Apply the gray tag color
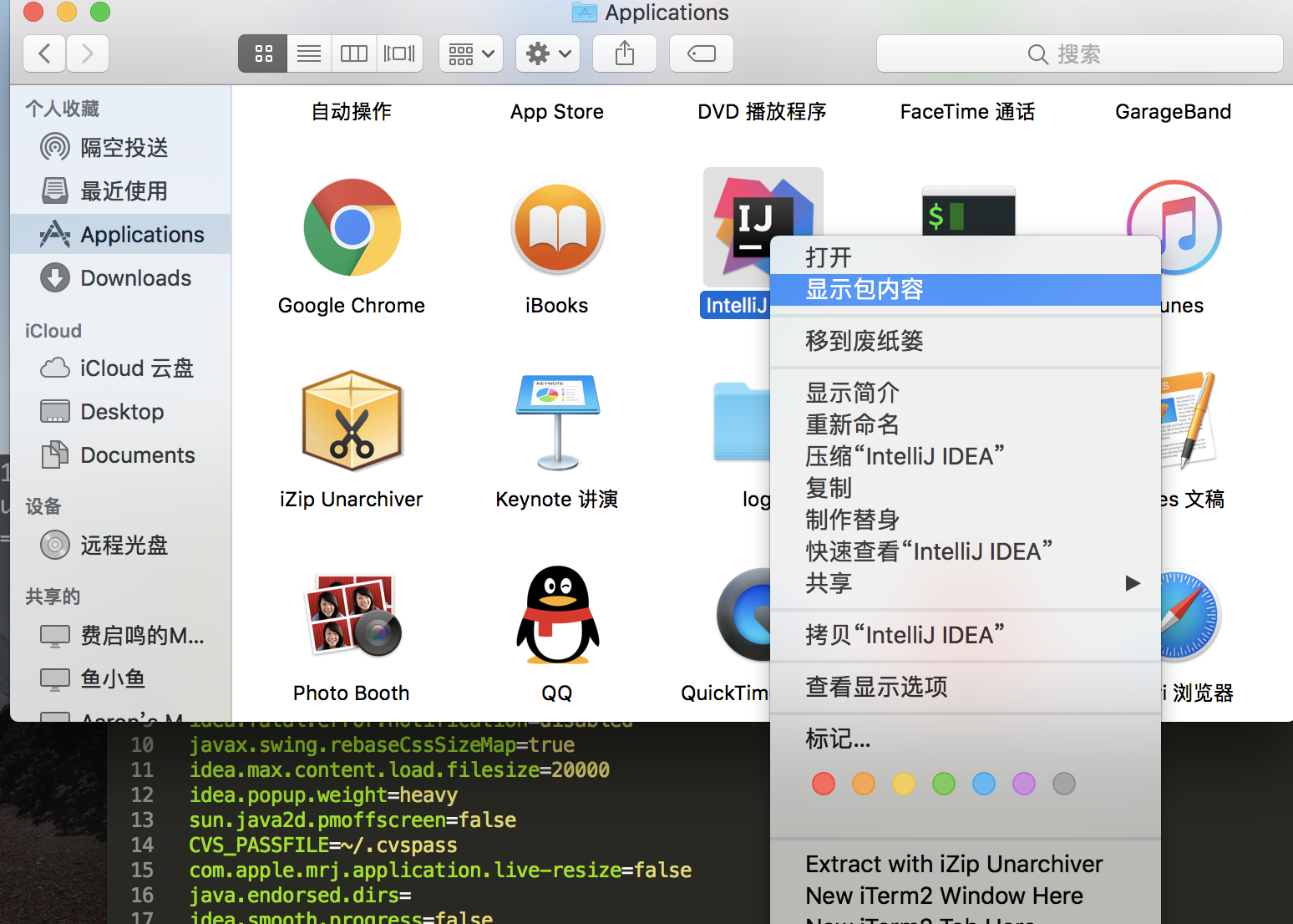The width and height of the screenshot is (1293, 924). tap(1064, 784)
